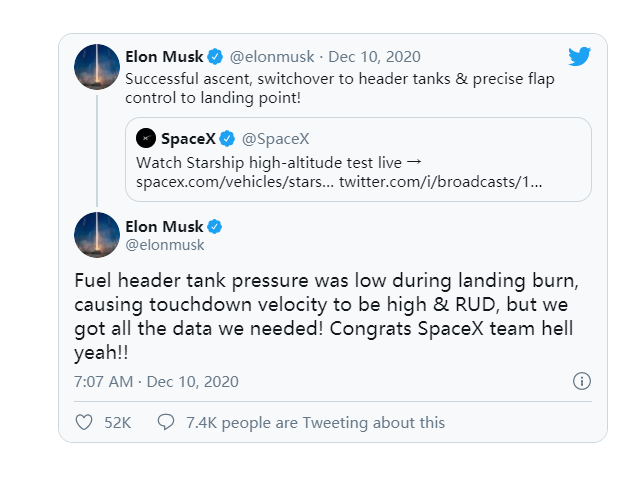Open the SpaceX logo avatar
The width and height of the screenshot is (639, 485).
pos(146,138)
